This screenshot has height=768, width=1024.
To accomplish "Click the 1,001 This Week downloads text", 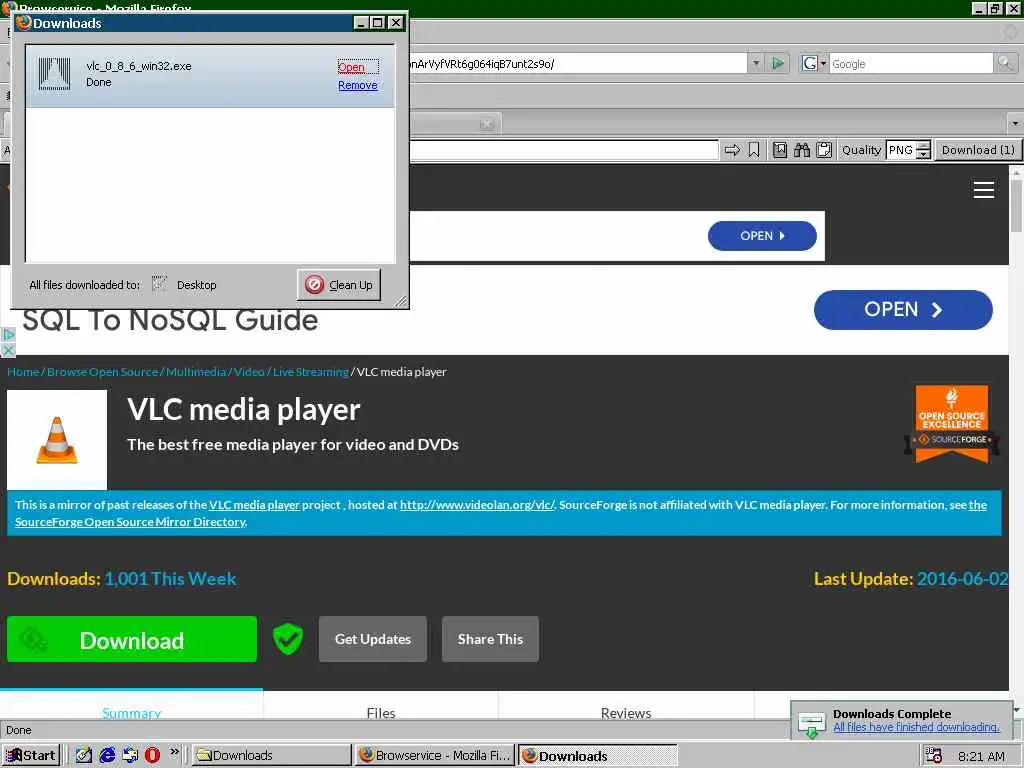I will [170, 579].
